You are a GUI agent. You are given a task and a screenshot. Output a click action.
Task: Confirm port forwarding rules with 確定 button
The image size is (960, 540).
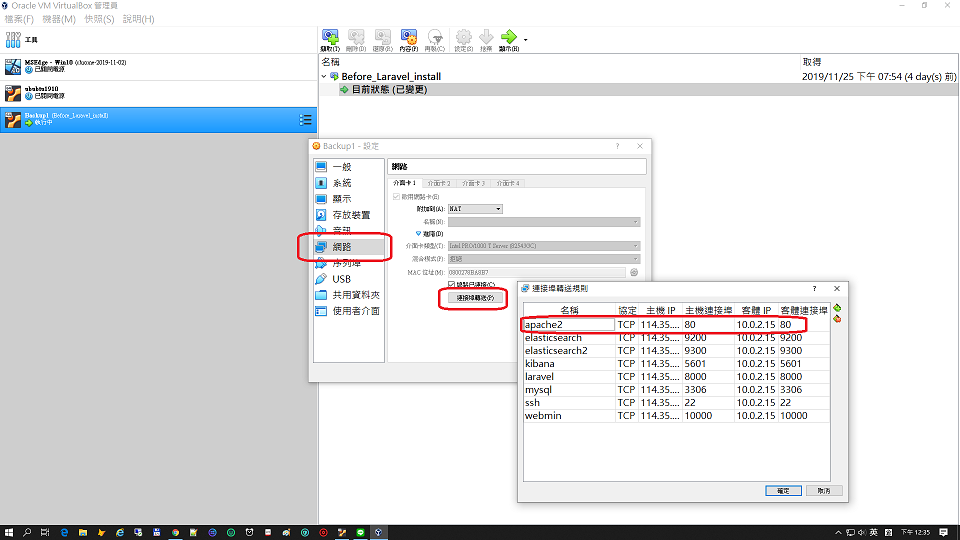tap(783, 491)
